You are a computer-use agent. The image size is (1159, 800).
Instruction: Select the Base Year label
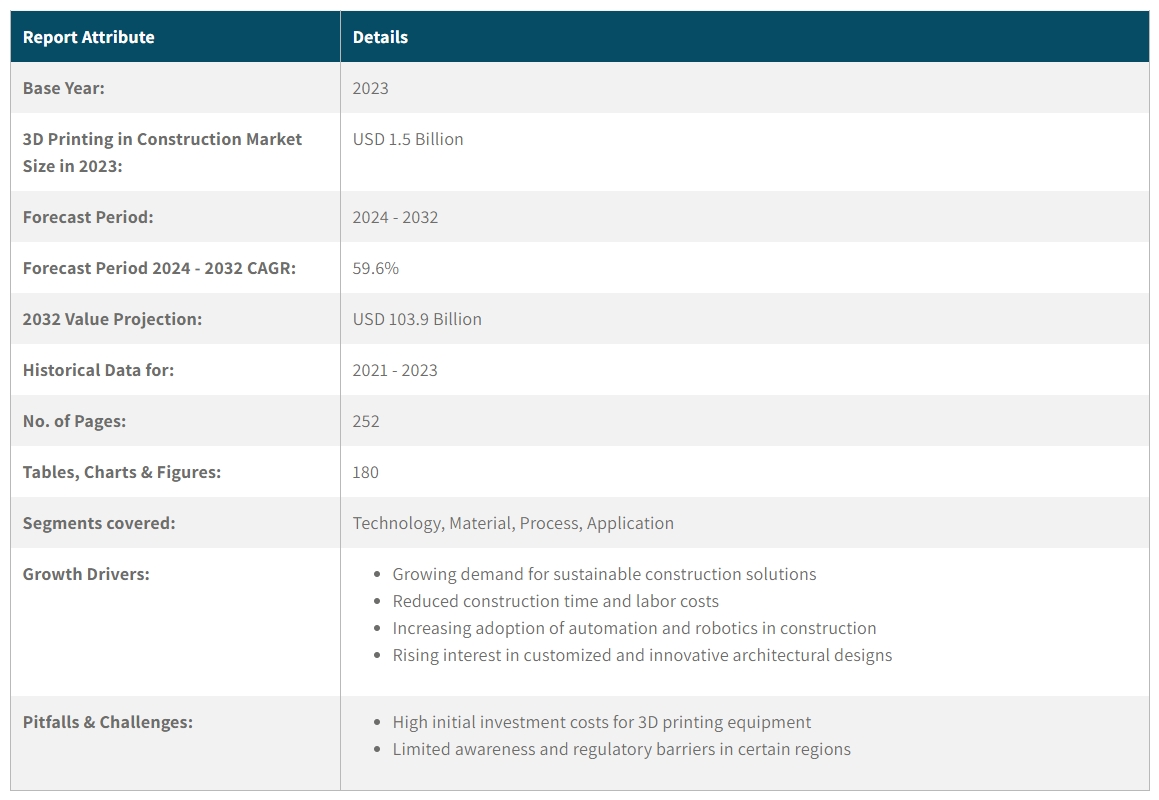(x=64, y=88)
